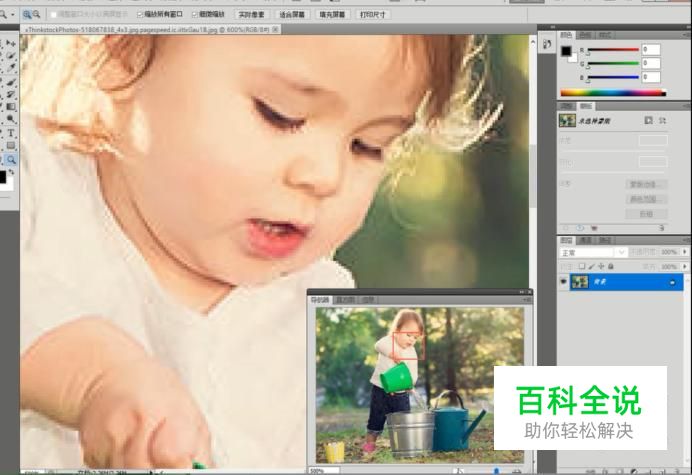Open the layer opacity slider arrow
This screenshot has width=692, height=475.
684,252
